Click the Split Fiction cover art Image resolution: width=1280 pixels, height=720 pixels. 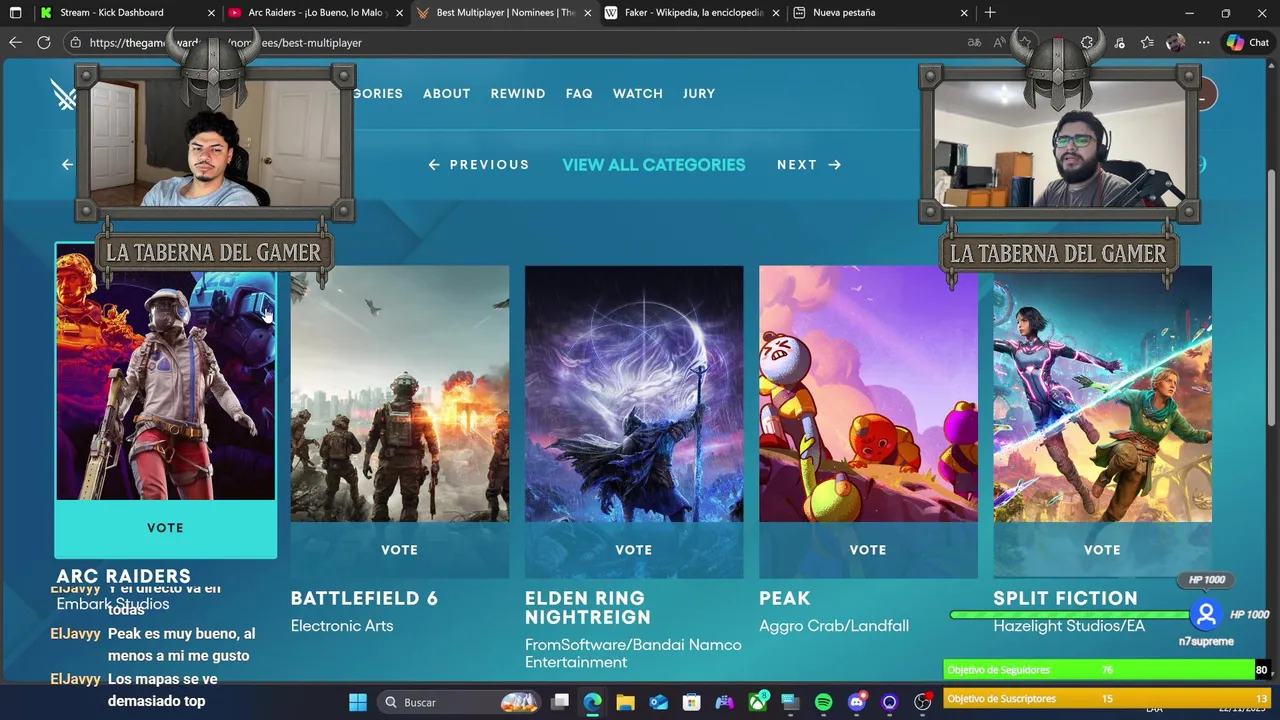click(x=1102, y=394)
